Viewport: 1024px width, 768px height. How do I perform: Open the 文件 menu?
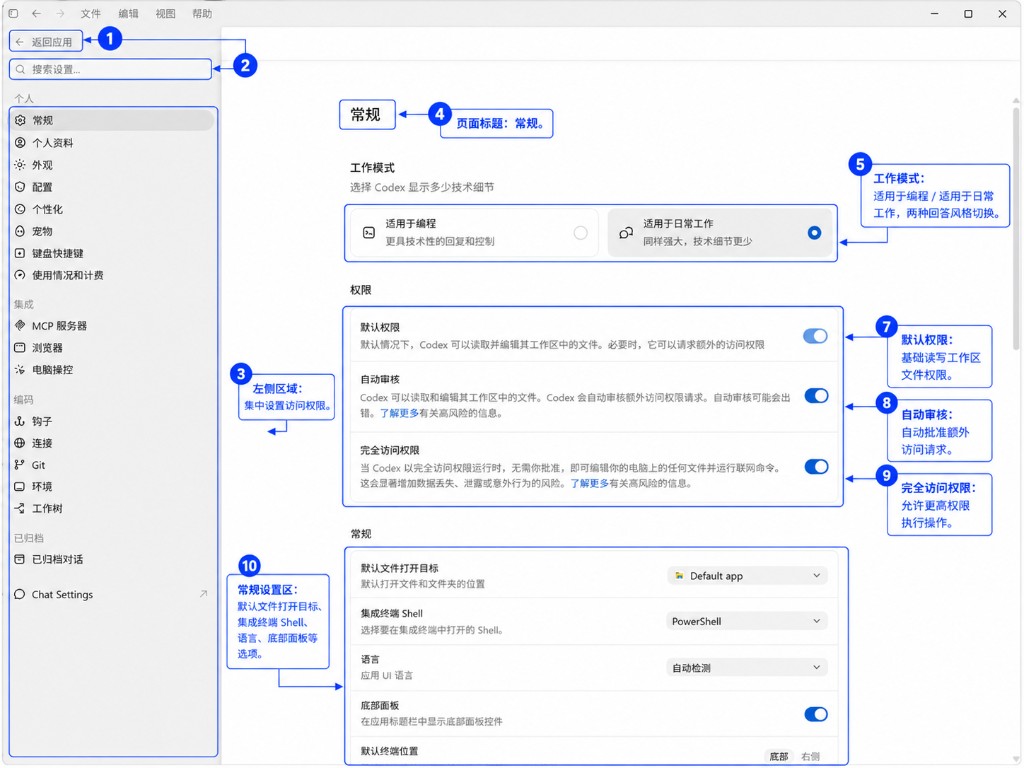(90, 13)
